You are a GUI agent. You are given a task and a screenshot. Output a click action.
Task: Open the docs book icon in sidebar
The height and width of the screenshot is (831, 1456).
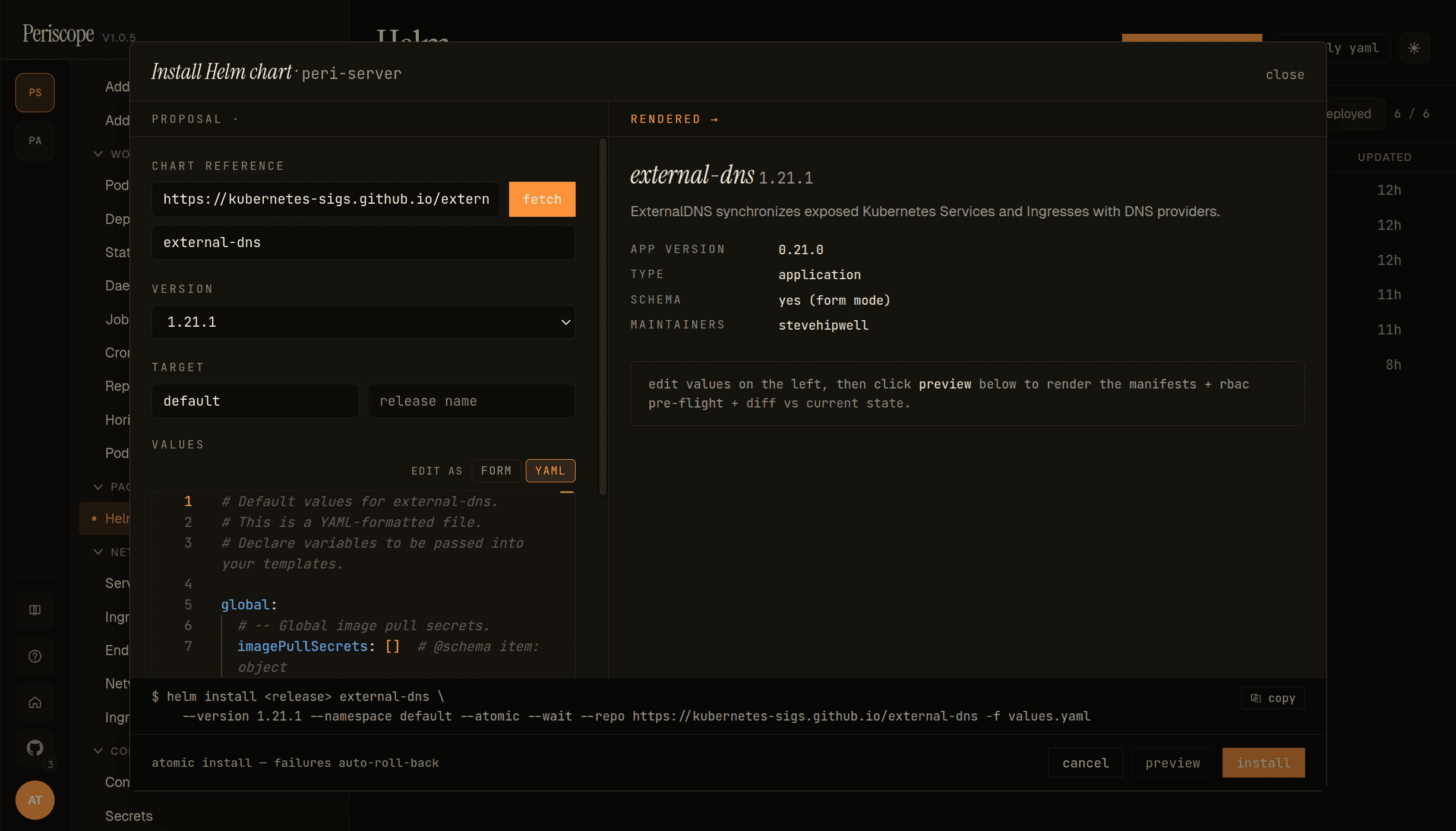coord(35,610)
